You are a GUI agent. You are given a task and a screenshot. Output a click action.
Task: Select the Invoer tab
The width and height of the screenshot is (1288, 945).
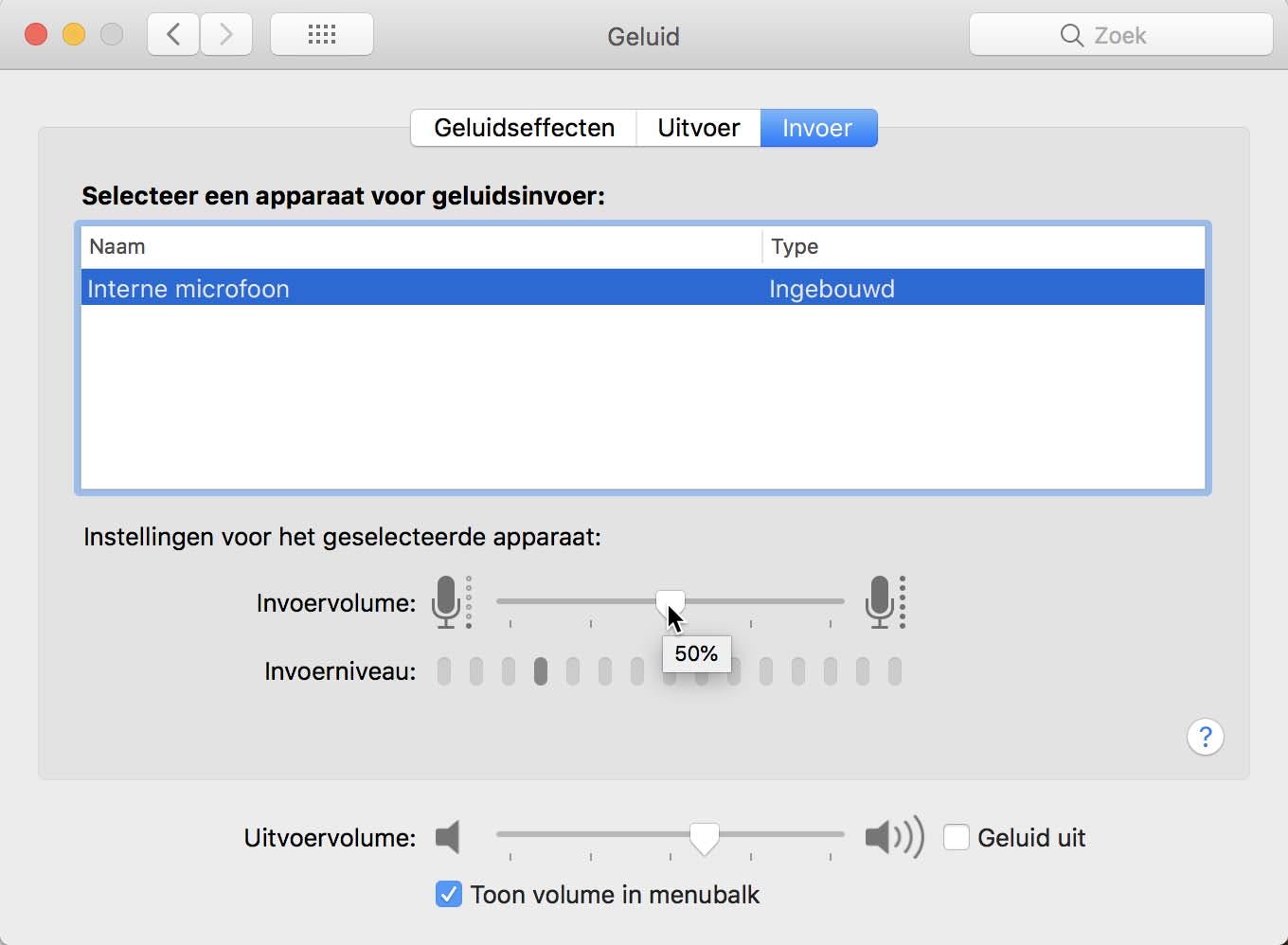coord(817,128)
